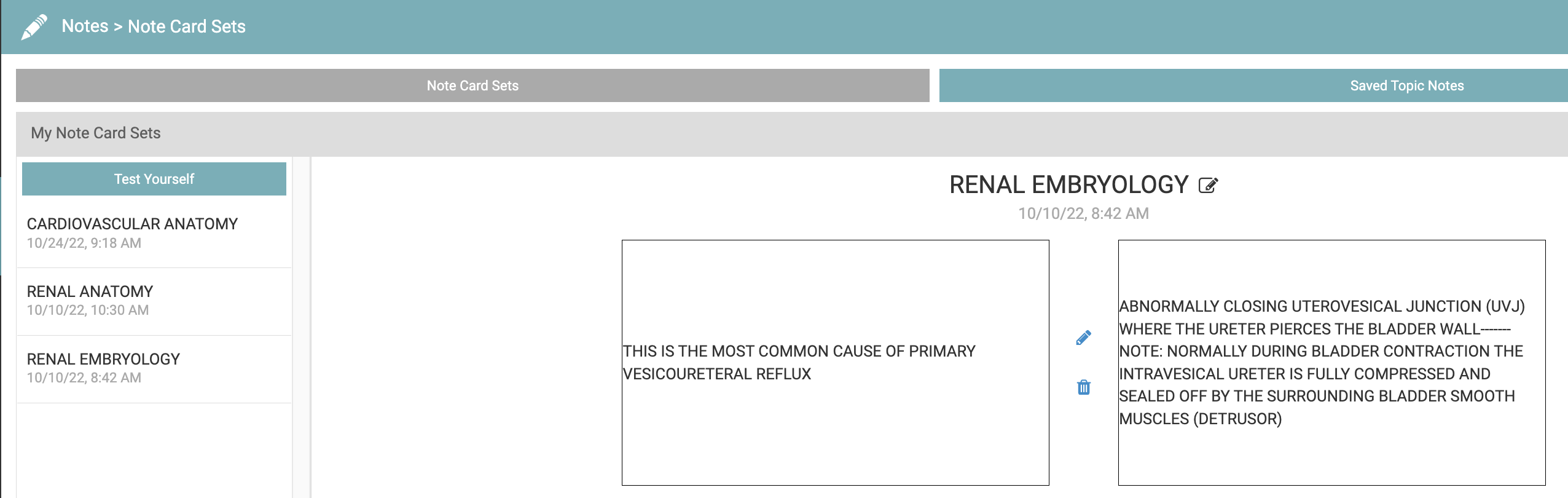The height and width of the screenshot is (498, 1568).
Task: Click Note Card Sets breadcrumb in header
Action: coord(187,26)
